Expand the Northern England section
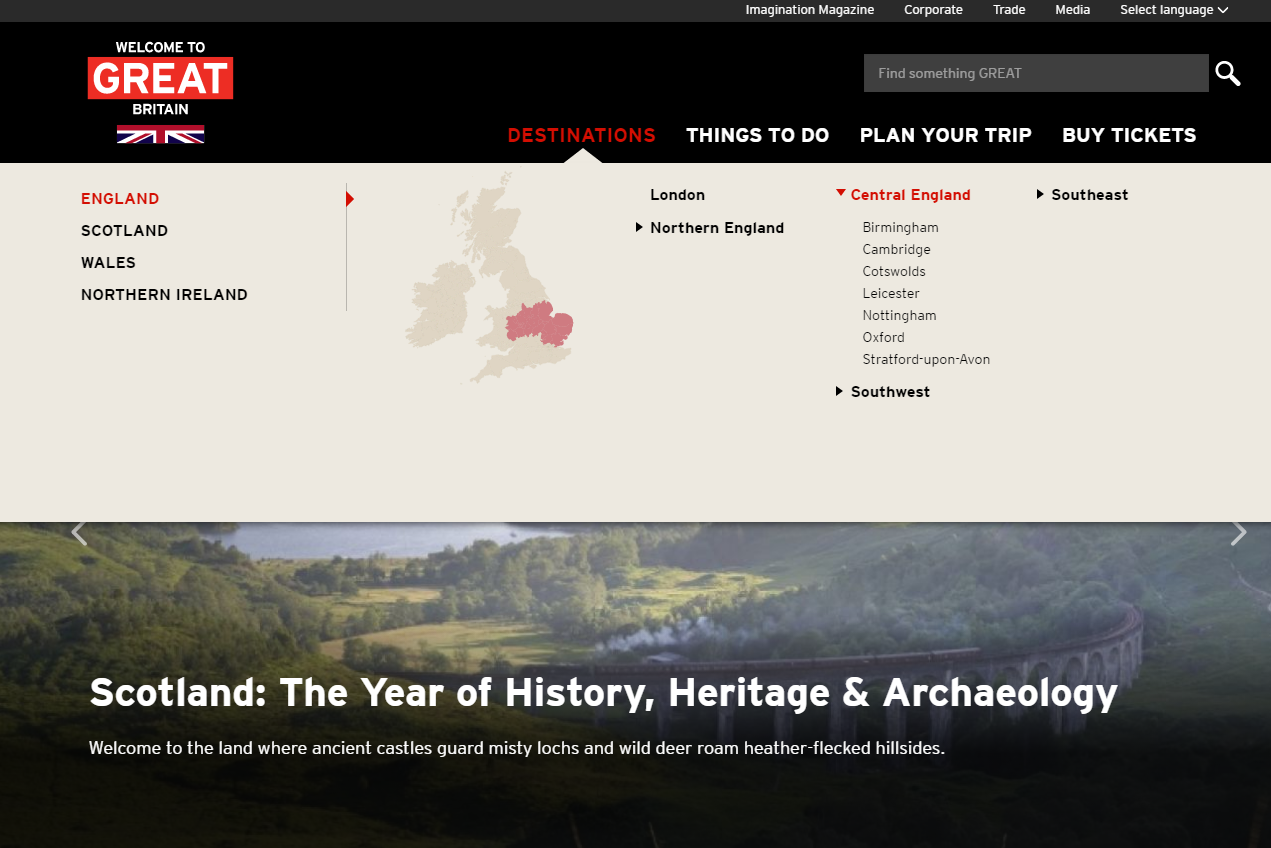Viewport: 1271px width, 848px height. pos(716,228)
